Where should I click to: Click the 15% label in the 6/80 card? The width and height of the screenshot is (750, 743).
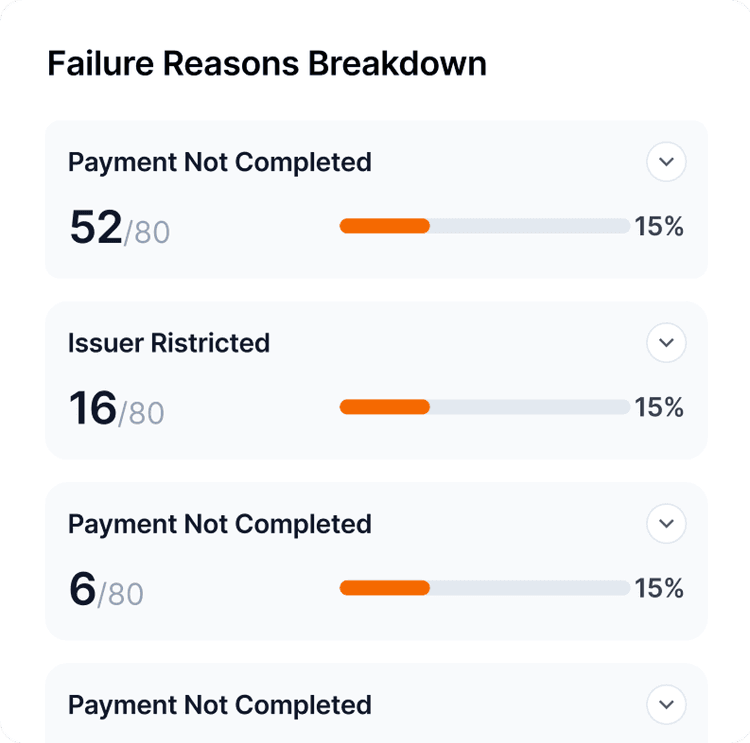coord(659,589)
